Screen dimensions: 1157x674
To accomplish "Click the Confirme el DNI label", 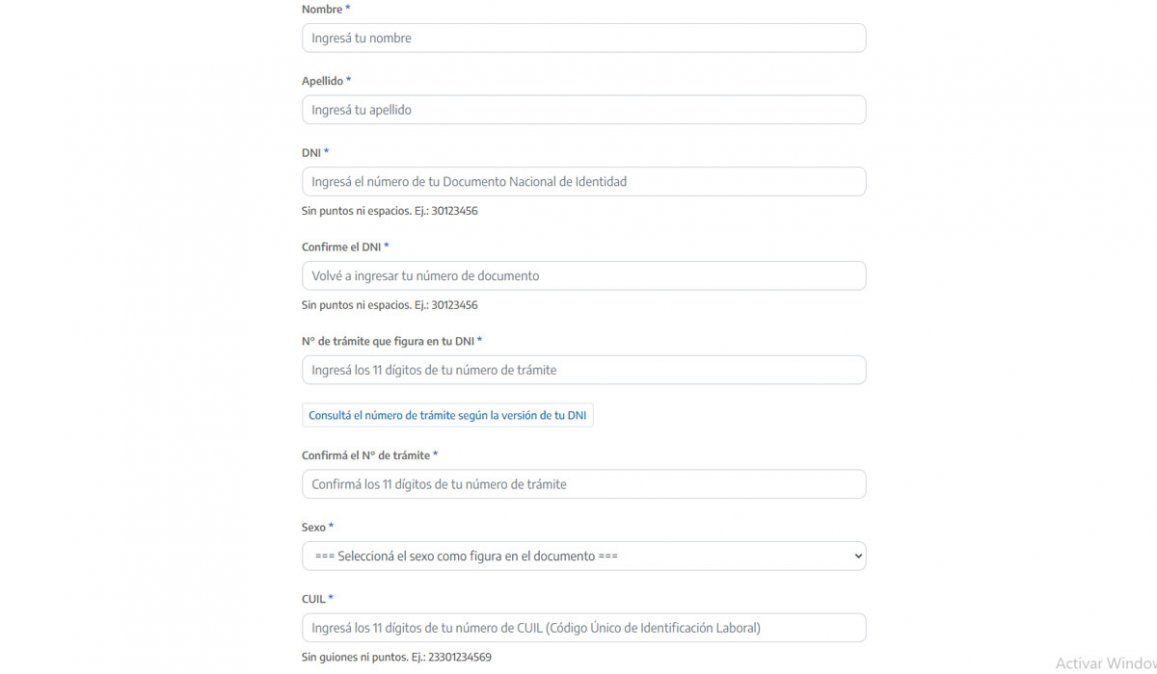I will coord(341,247).
